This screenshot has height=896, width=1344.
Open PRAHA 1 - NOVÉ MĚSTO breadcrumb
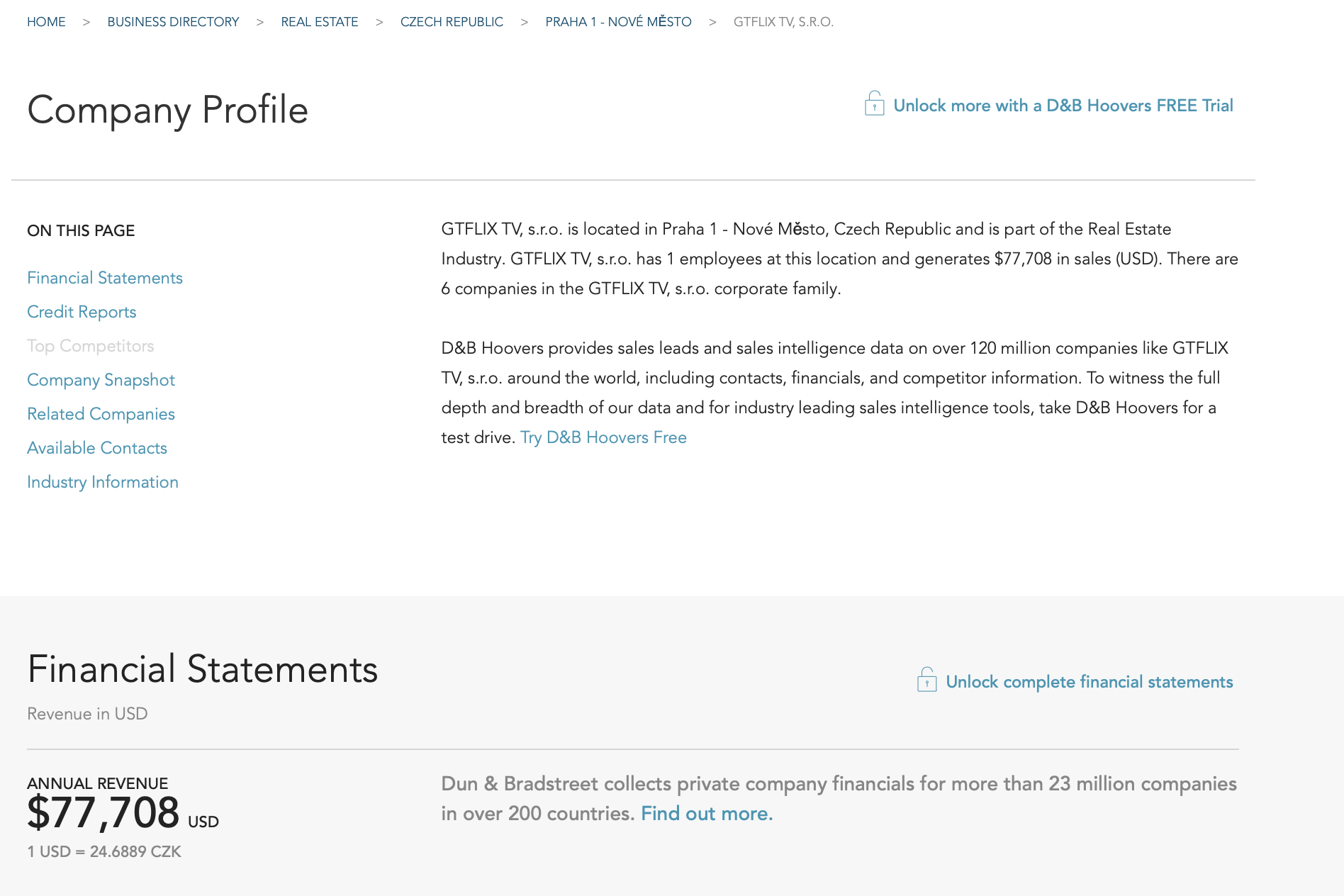[x=618, y=22]
